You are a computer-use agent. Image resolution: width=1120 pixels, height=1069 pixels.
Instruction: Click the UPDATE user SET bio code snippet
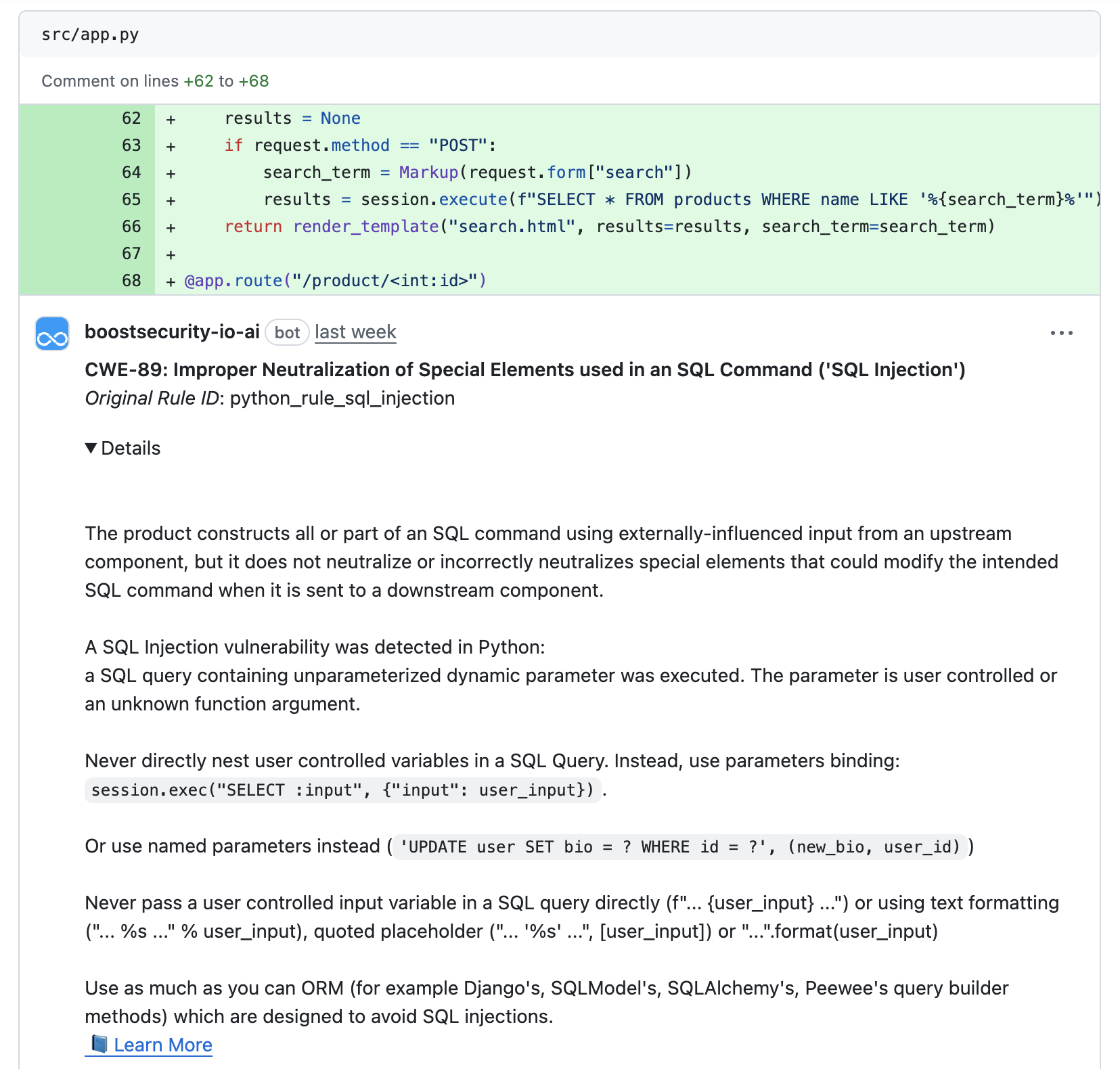coord(679,847)
